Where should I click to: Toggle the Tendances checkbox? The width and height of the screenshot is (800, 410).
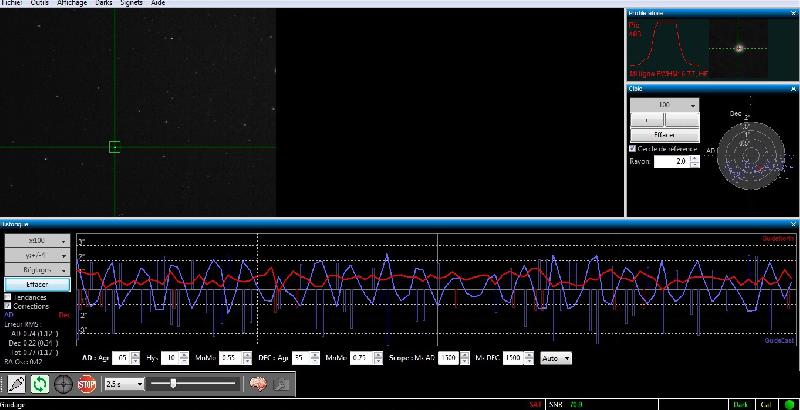click(x=8, y=297)
